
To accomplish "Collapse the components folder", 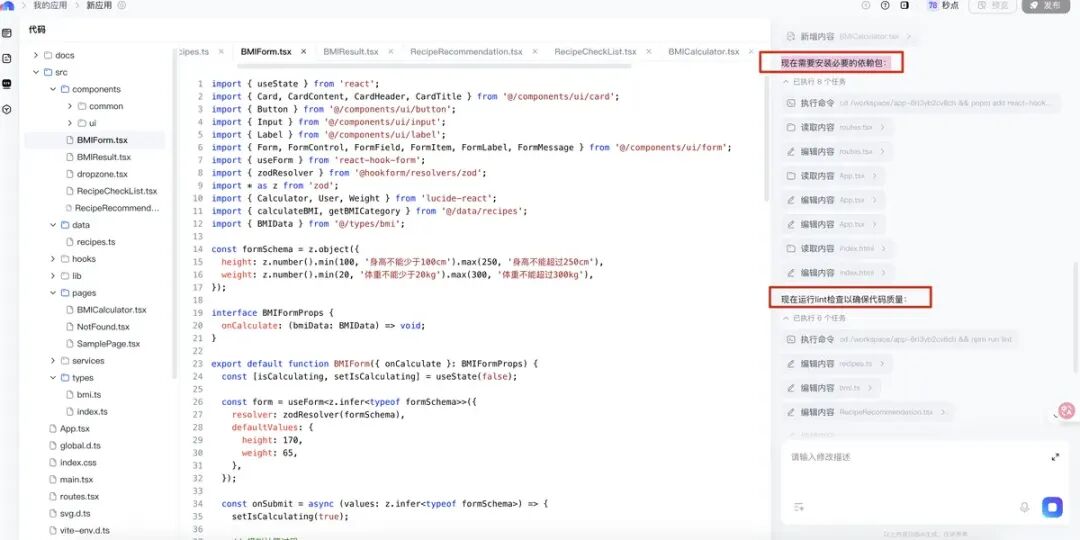I will (52, 90).
